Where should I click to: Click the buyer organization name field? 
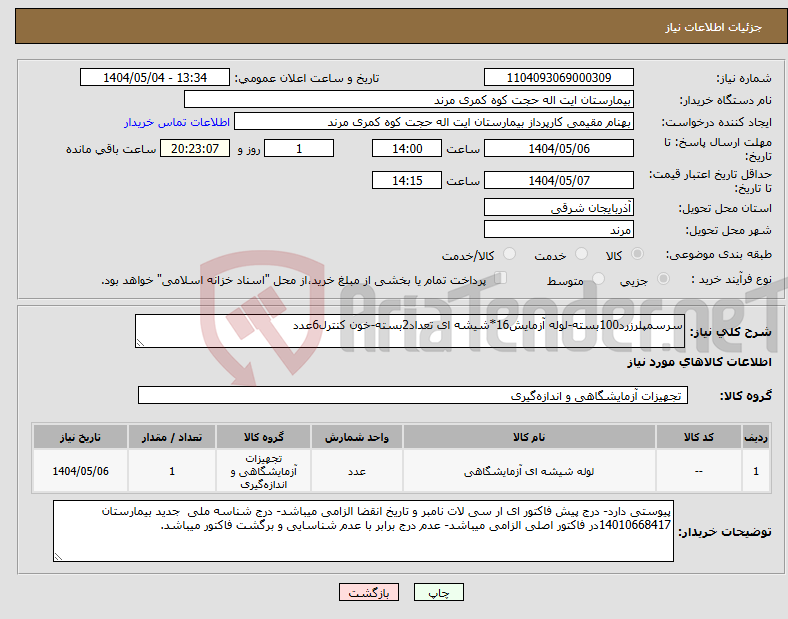pos(409,99)
